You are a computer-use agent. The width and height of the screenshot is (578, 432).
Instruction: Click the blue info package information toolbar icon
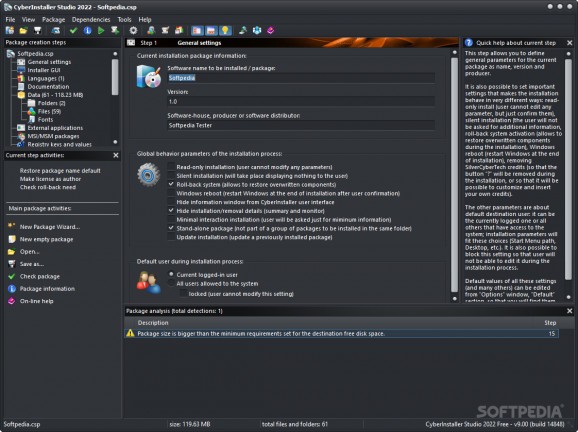87,31
